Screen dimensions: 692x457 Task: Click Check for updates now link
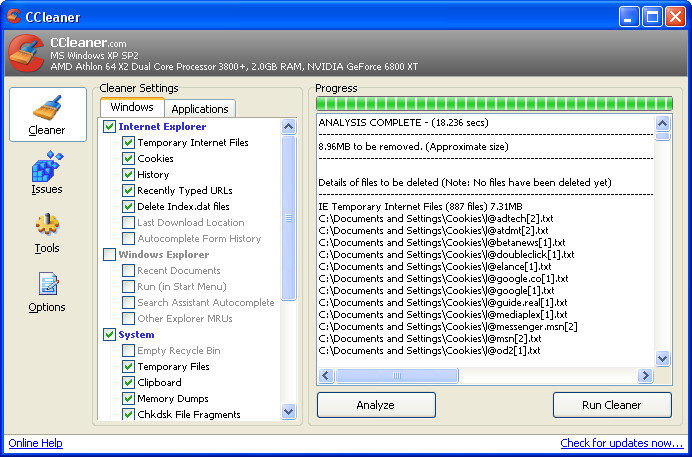pyautogui.click(x=621, y=443)
